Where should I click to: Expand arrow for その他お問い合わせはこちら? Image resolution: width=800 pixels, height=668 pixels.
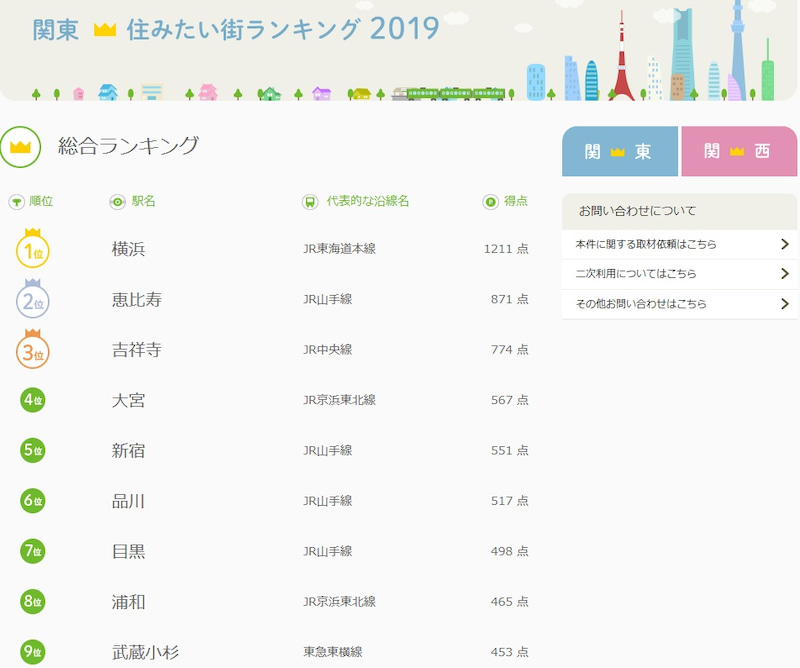(x=785, y=304)
